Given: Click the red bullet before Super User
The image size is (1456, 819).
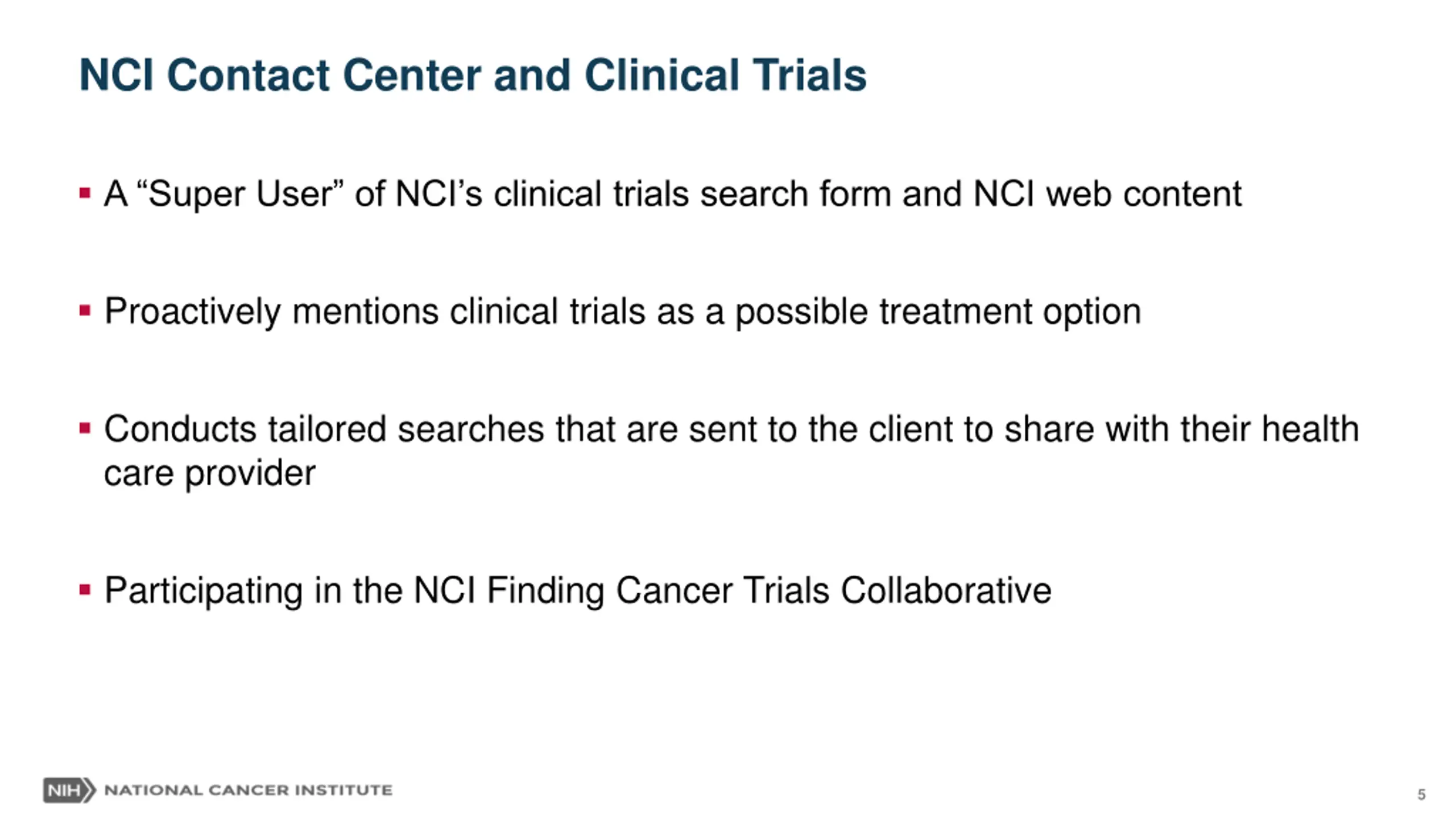Looking at the screenshot, I should 85,193.
